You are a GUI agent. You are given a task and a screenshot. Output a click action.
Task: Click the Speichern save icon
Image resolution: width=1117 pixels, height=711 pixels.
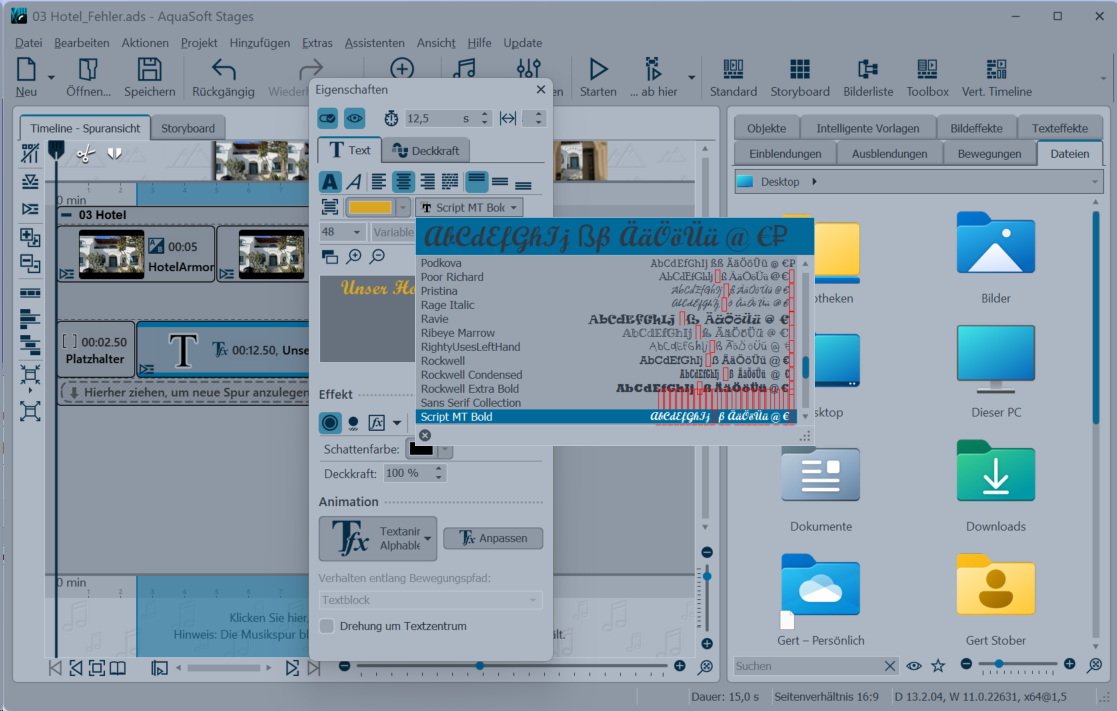click(150, 70)
